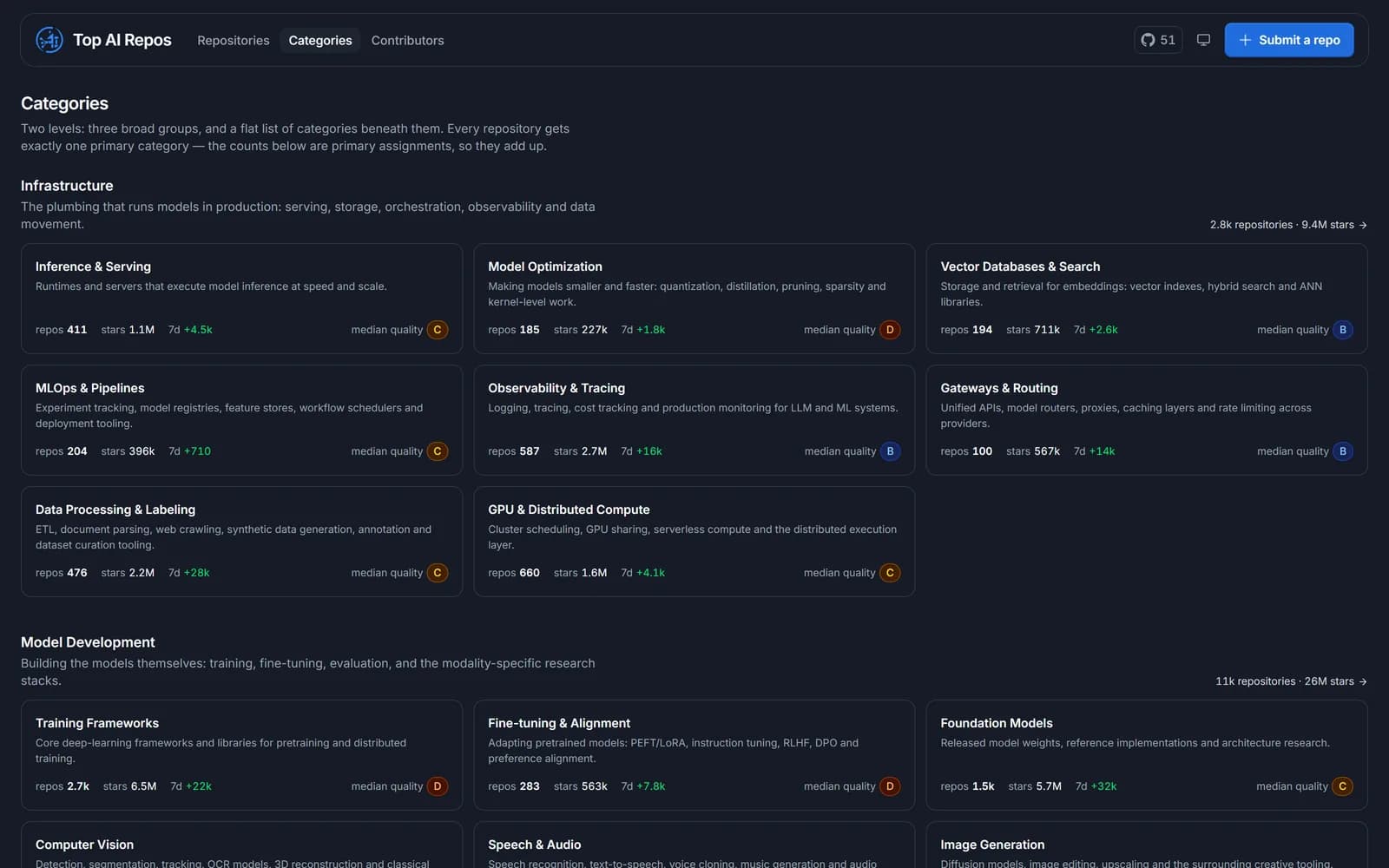The width and height of the screenshot is (1389, 868).
Task: Click the C quality badge on MLOps & Pipelines
Action: [438, 451]
